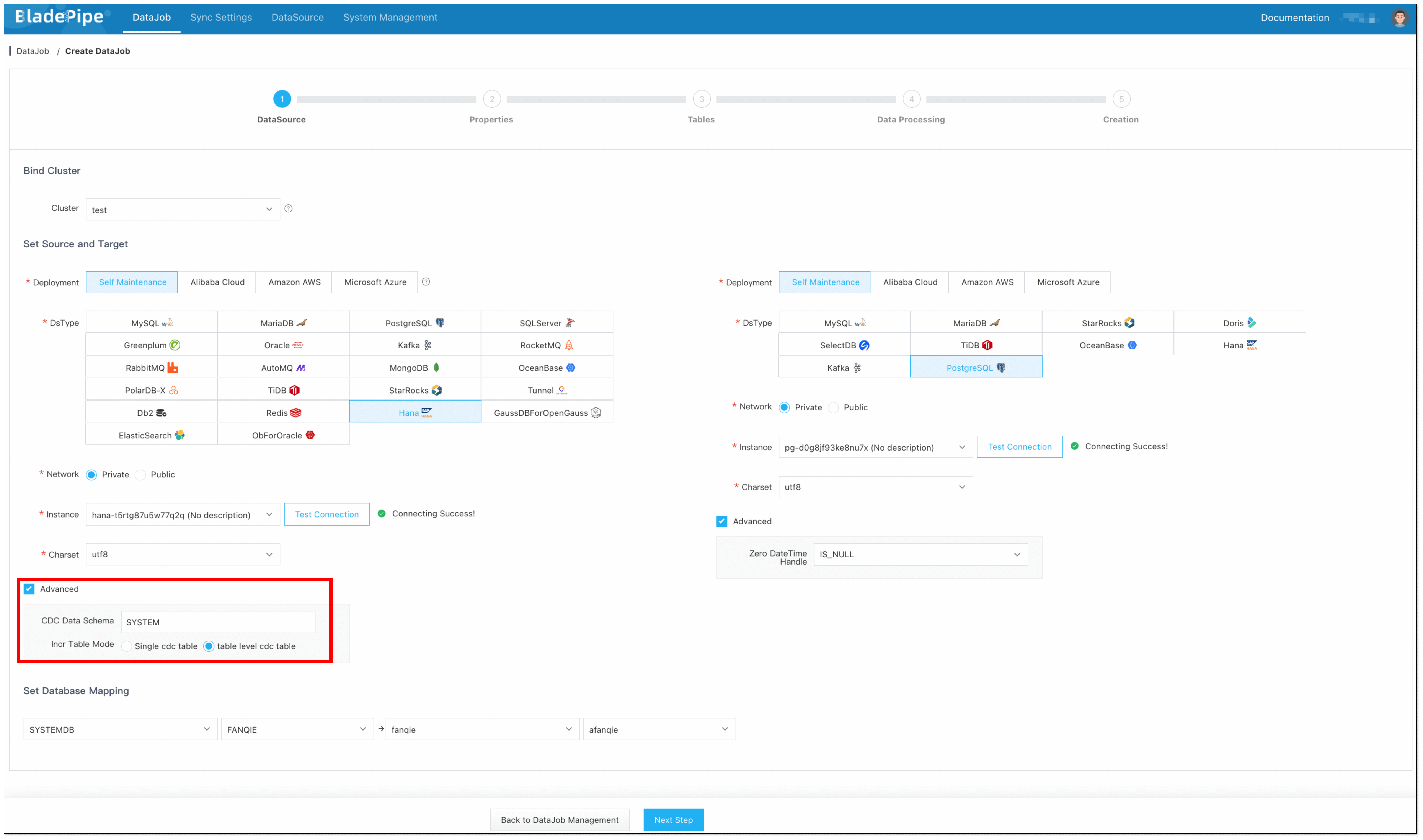The width and height of the screenshot is (1423, 840).
Task: Open DataSource top menu
Action: coord(297,18)
